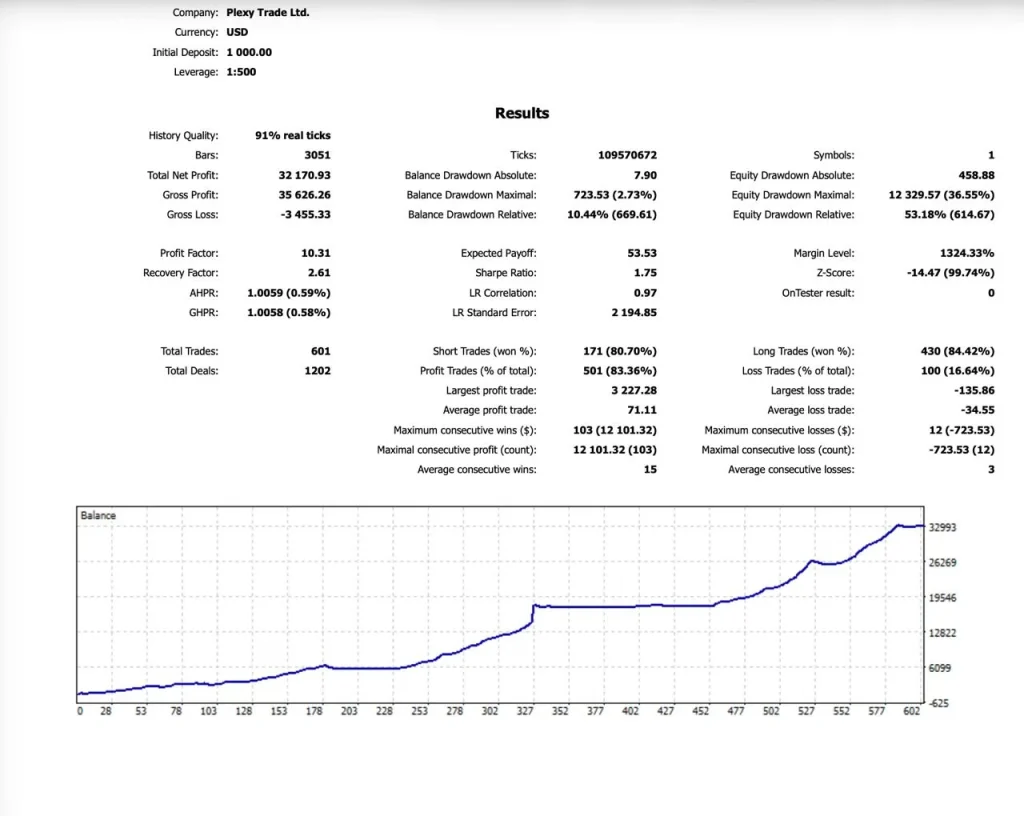Select the Total Trades count 601
This screenshot has width=1024, height=816.
tap(321, 351)
